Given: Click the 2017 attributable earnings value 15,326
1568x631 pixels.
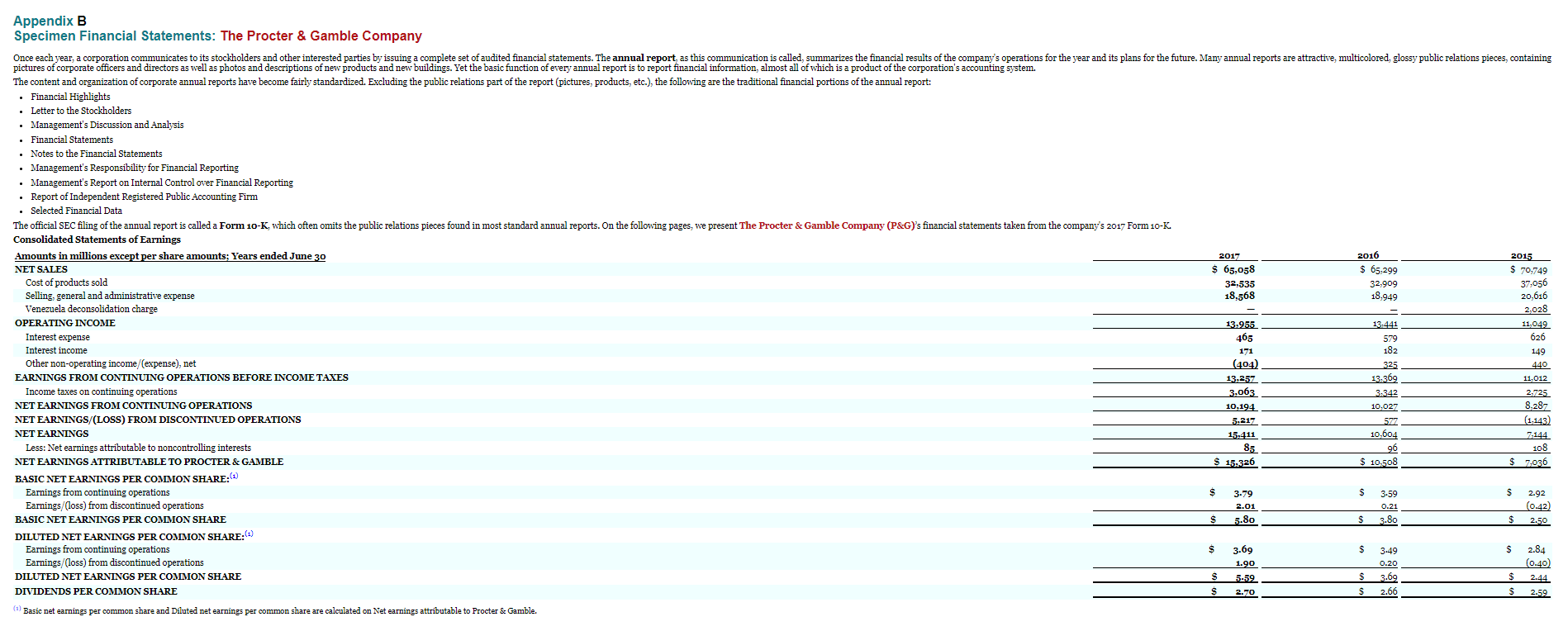Looking at the screenshot, I should click(1240, 462).
